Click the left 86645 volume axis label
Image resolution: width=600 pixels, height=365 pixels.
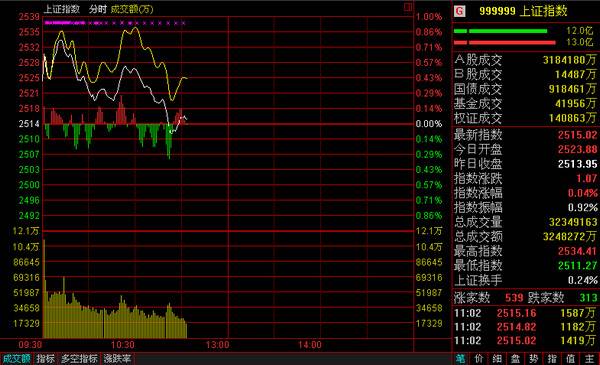point(26,262)
